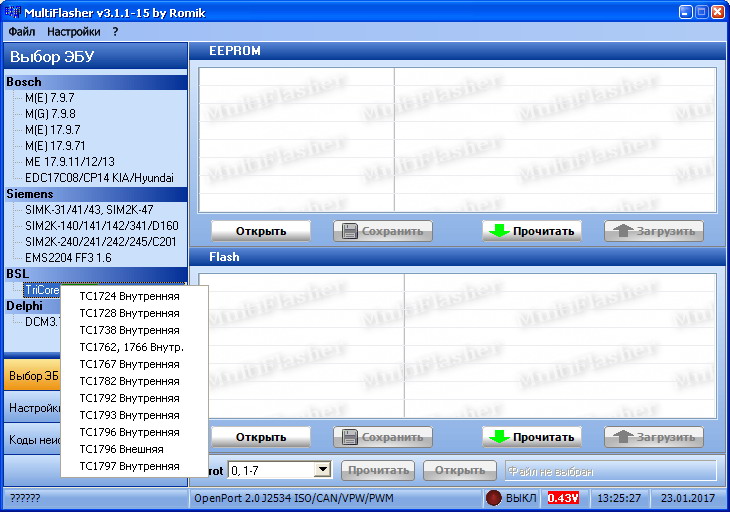730x512 pixels.
Task: Open the Настройки menu
Action: [73, 32]
